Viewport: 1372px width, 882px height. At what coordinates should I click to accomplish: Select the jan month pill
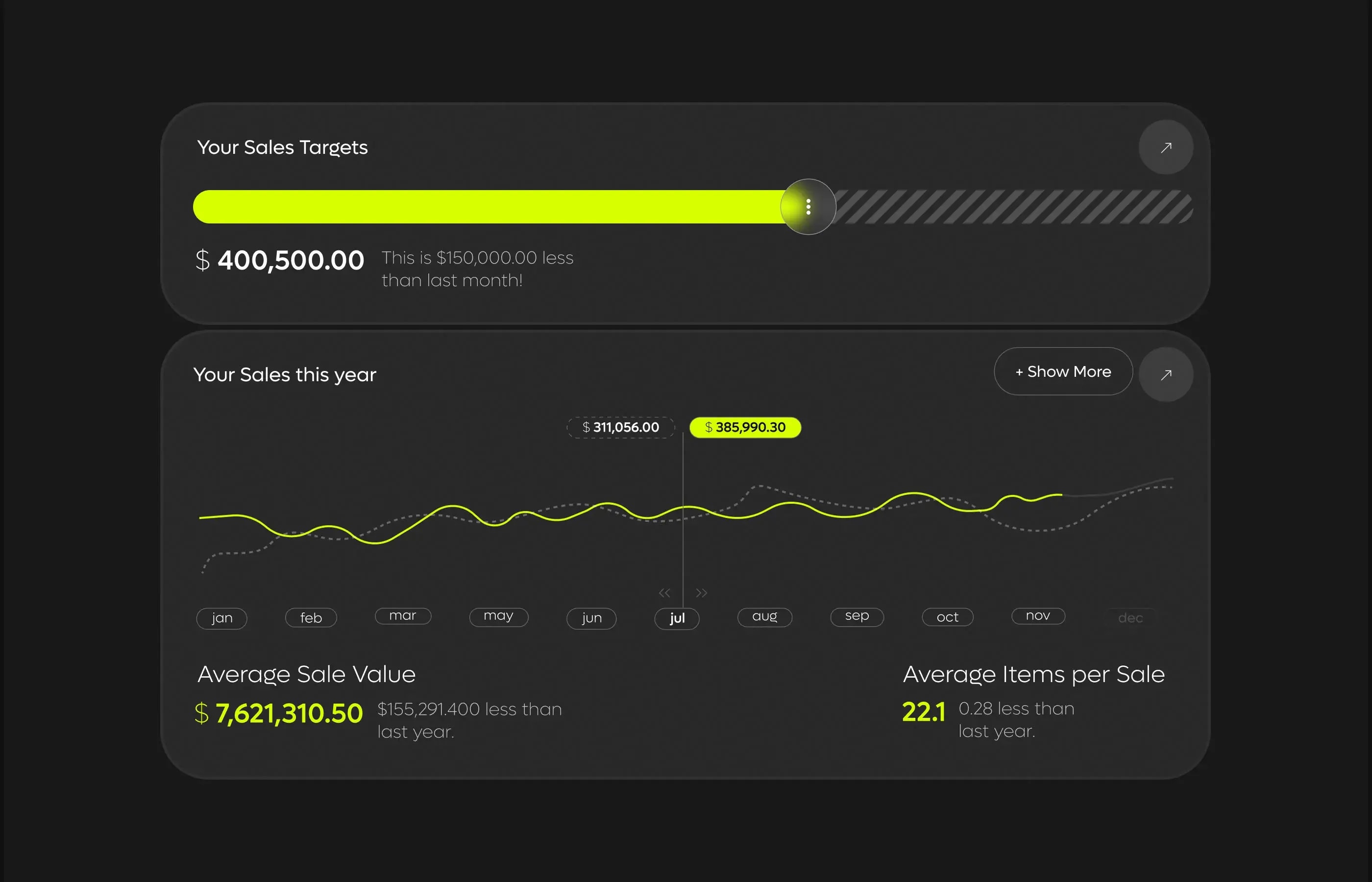pyautogui.click(x=221, y=618)
